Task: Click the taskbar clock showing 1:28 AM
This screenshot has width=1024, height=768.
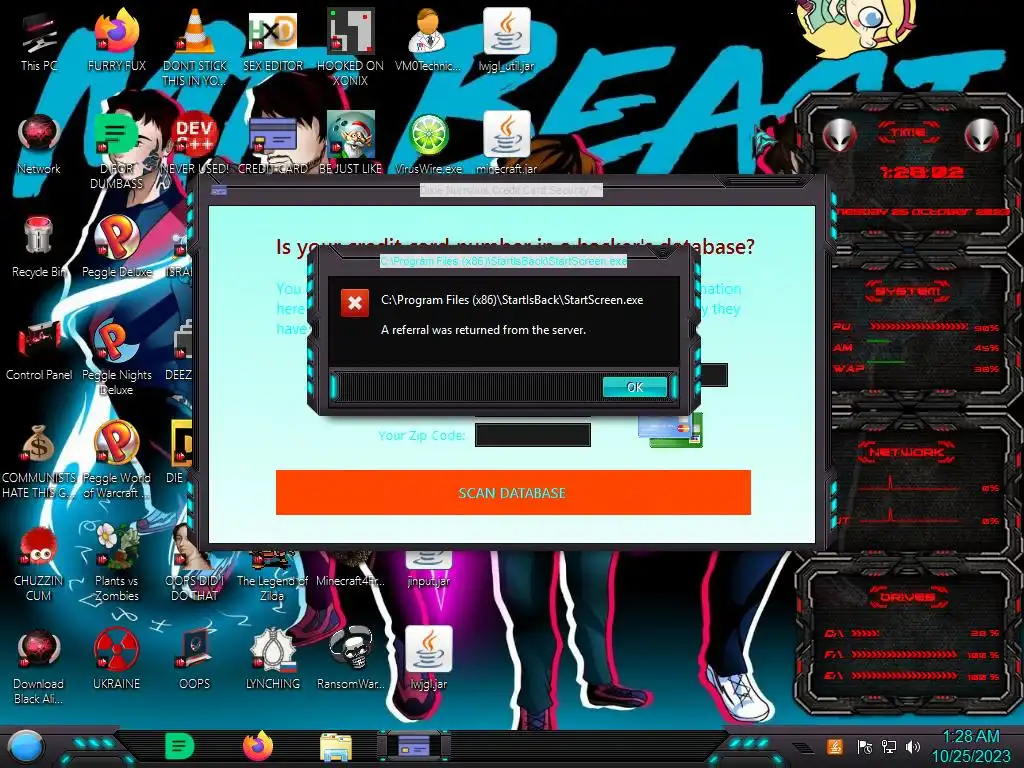Action: (x=971, y=746)
